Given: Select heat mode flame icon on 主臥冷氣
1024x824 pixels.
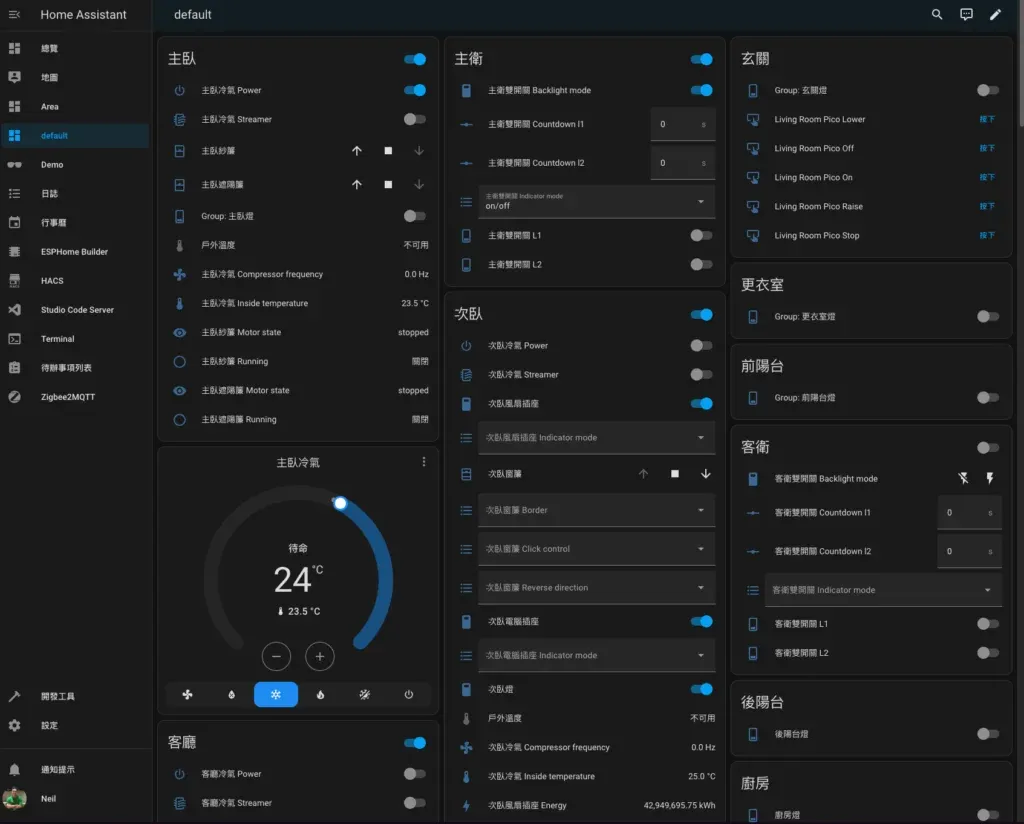Looking at the screenshot, I should click(321, 694).
